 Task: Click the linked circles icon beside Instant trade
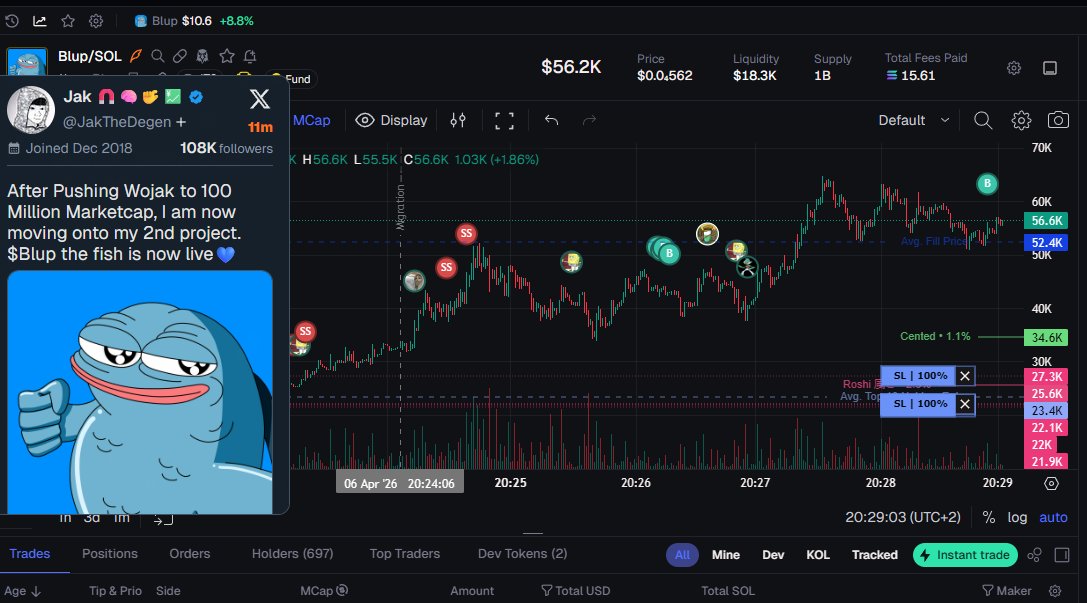pyautogui.click(x=1034, y=554)
